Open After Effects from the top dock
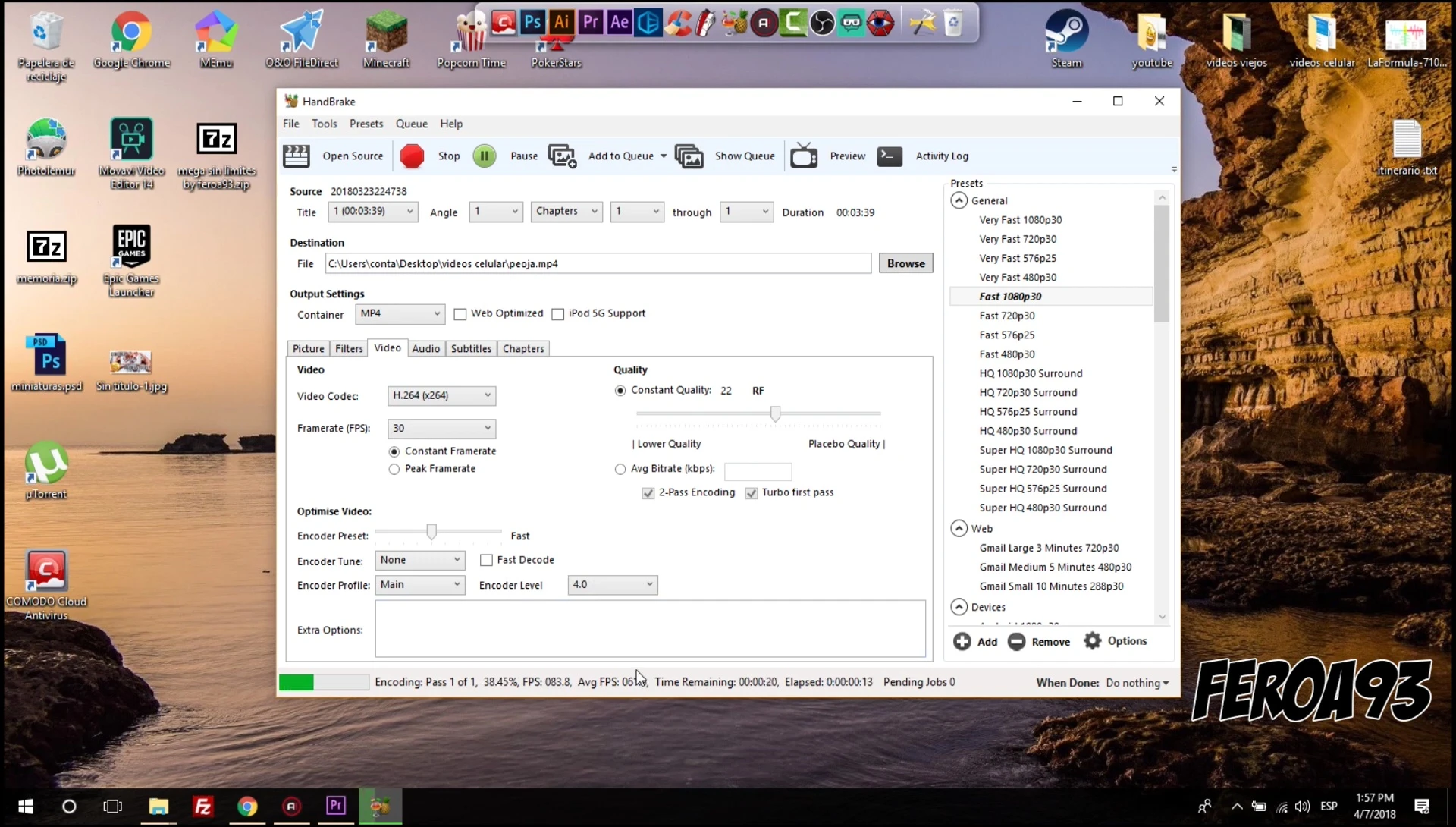Screen dimensions: 1456x827 point(620,22)
